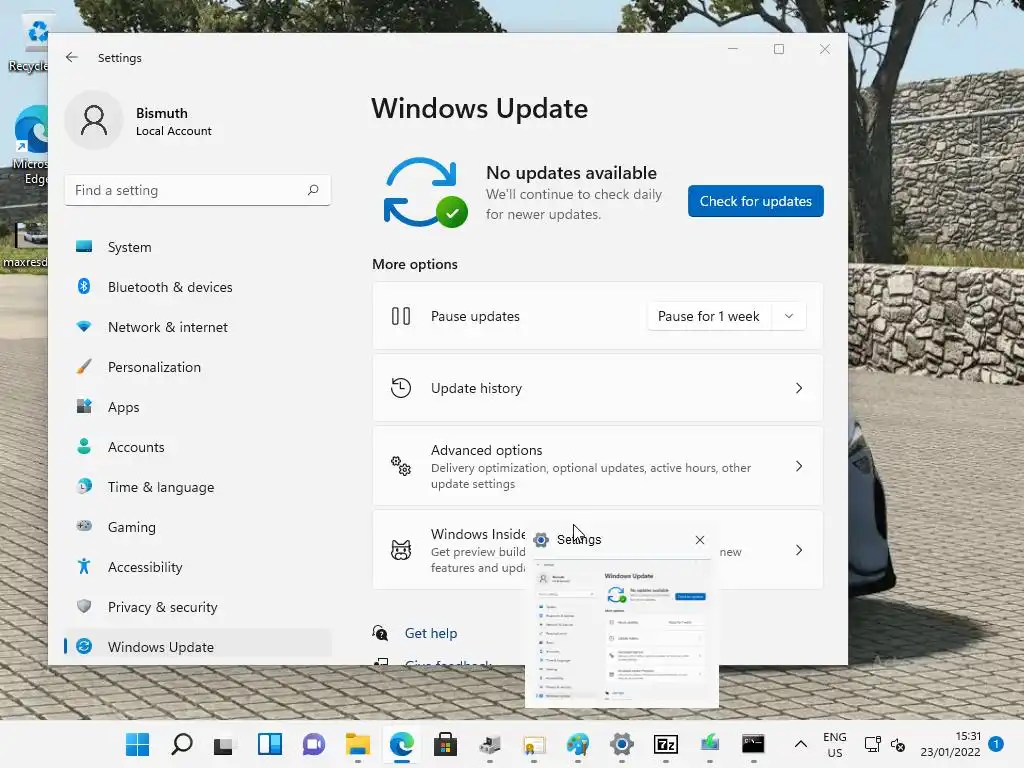Click the Paint icon in taskbar

coord(577,744)
